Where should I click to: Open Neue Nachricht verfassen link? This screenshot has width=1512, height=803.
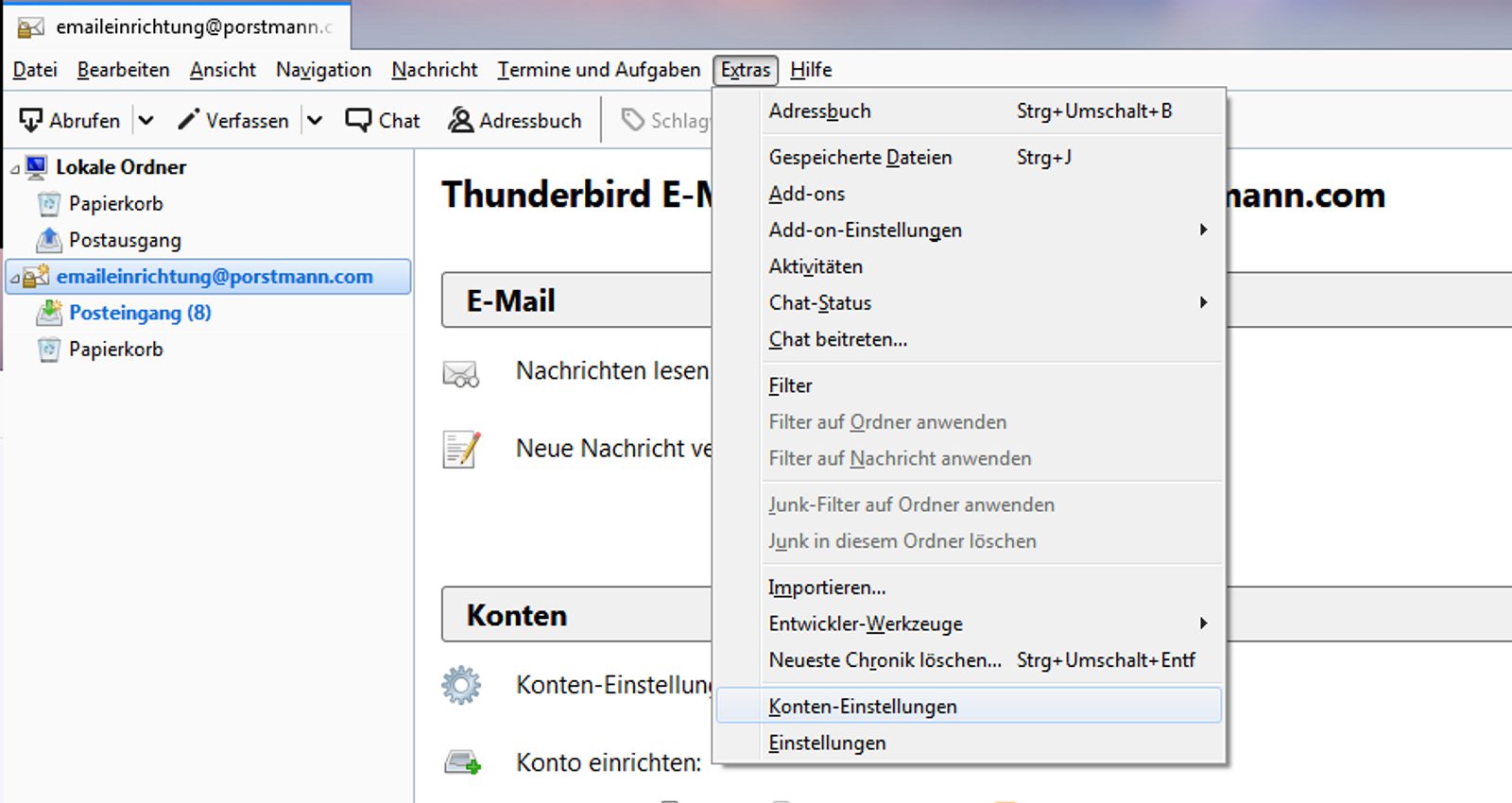click(613, 449)
